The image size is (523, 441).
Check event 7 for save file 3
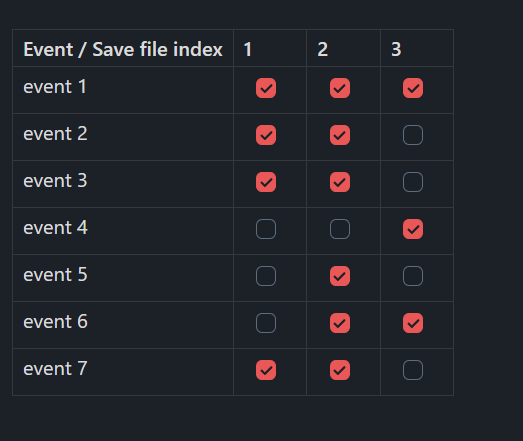click(x=413, y=370)
